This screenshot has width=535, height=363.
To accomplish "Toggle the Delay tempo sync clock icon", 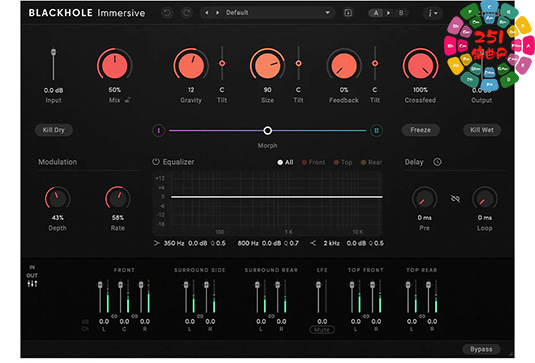I will (x=437, y=162).
